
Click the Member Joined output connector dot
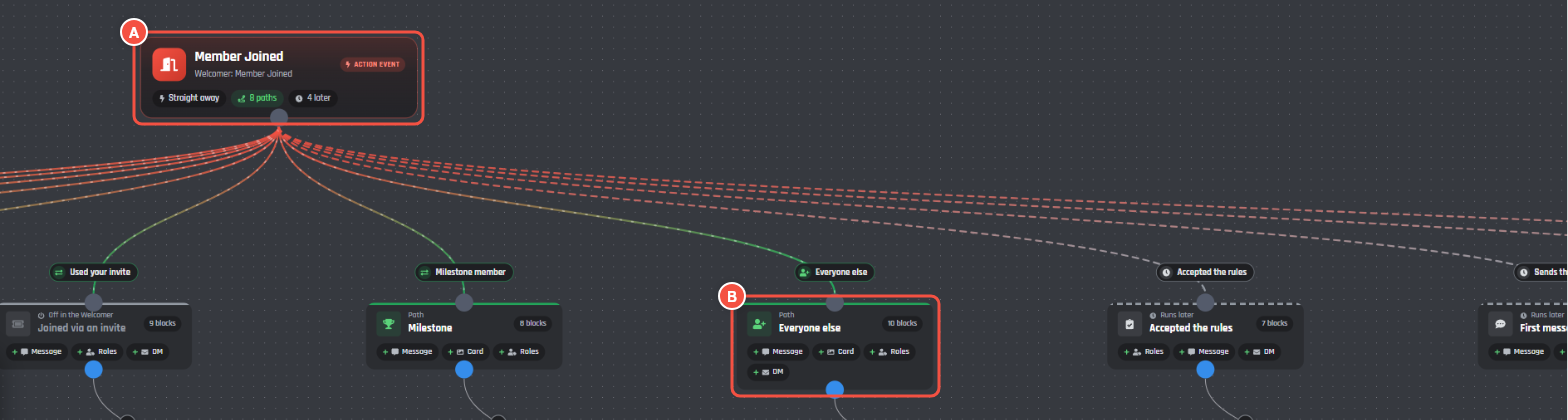pyautogui.click(x=279, y=117)
